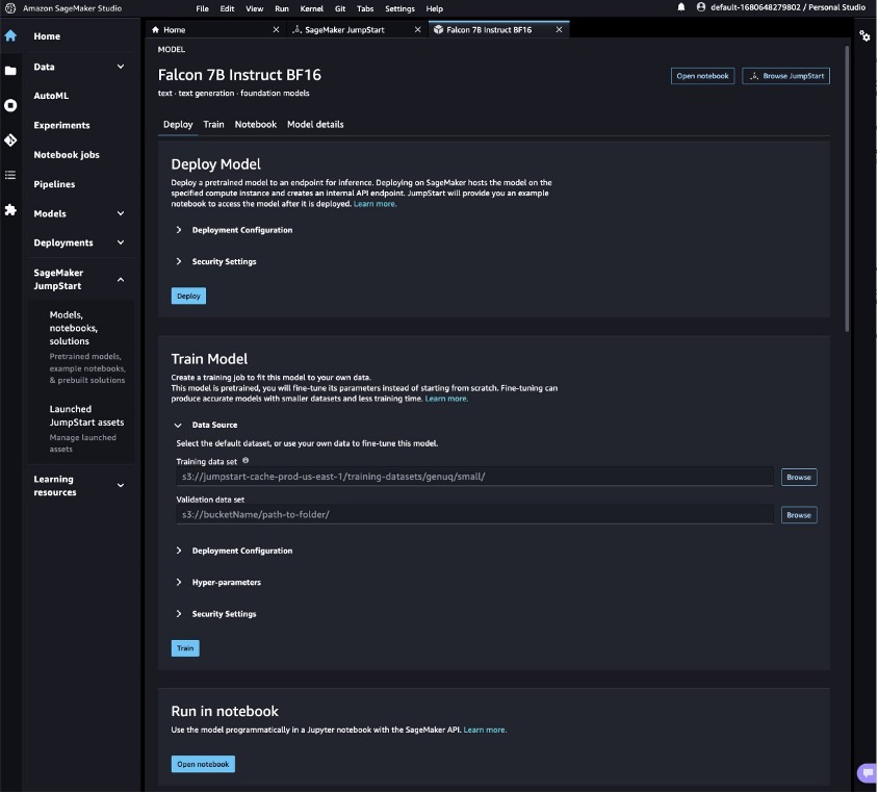Collapse the SageMaker JumpStart sidebar section
The width and height of the screenshot is (879, 793).
click(120, 280)
